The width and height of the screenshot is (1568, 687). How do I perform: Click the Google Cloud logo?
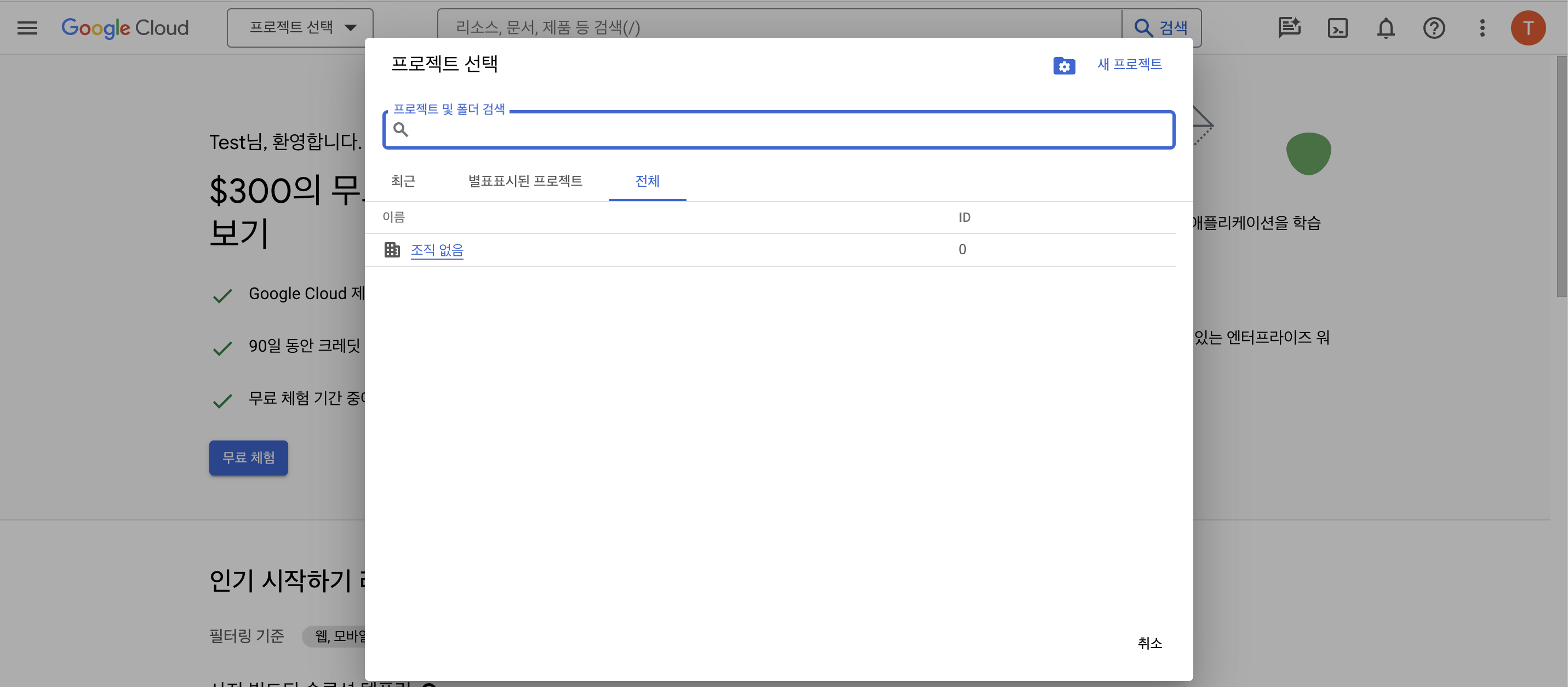[125, 28]
